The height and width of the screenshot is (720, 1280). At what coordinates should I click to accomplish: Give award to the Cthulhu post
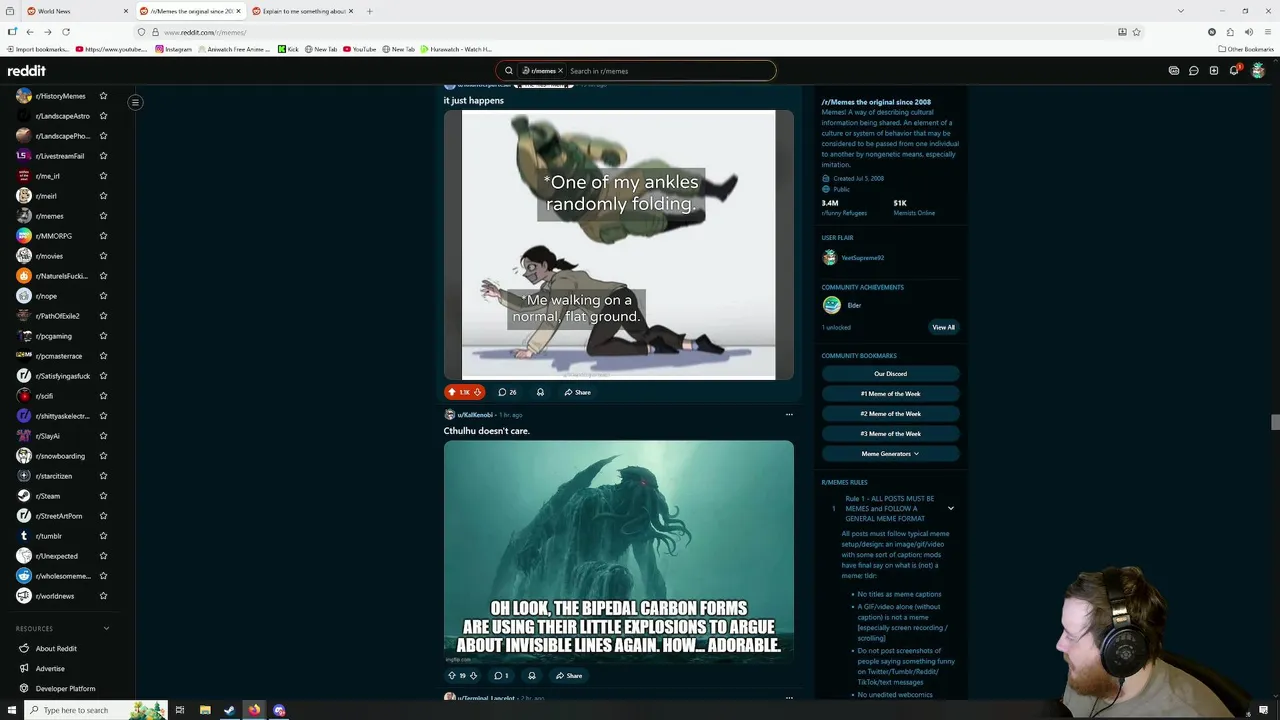[531, 676]
